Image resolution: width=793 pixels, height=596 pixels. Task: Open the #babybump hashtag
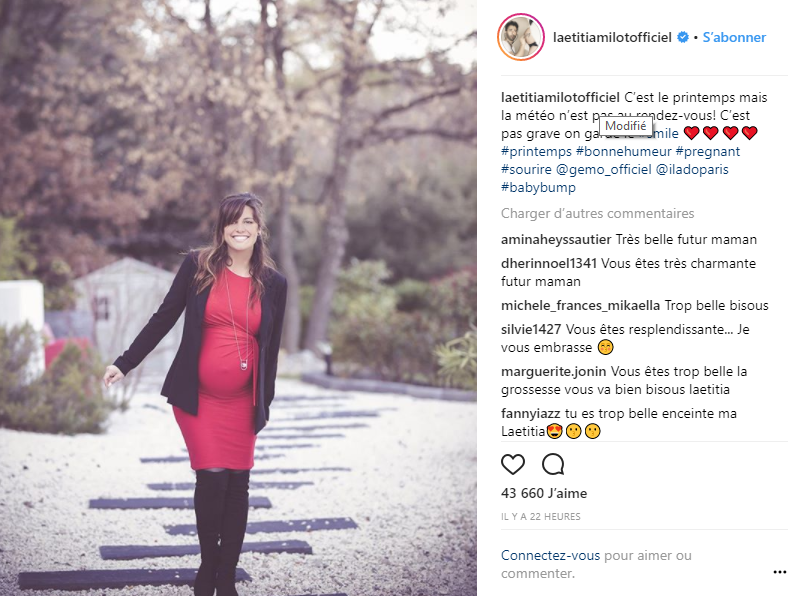[538, 188]
